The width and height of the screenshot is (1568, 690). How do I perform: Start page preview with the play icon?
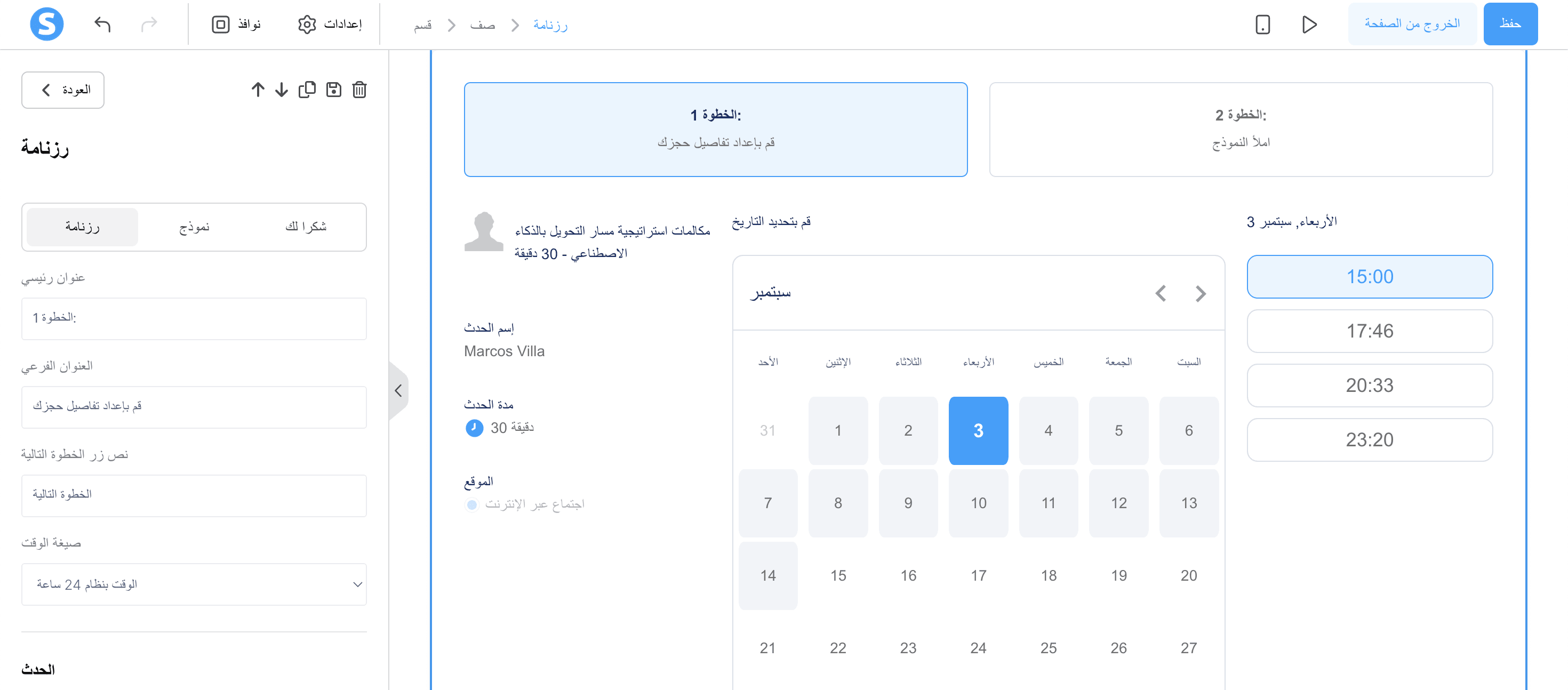(x=1309, y=25)
